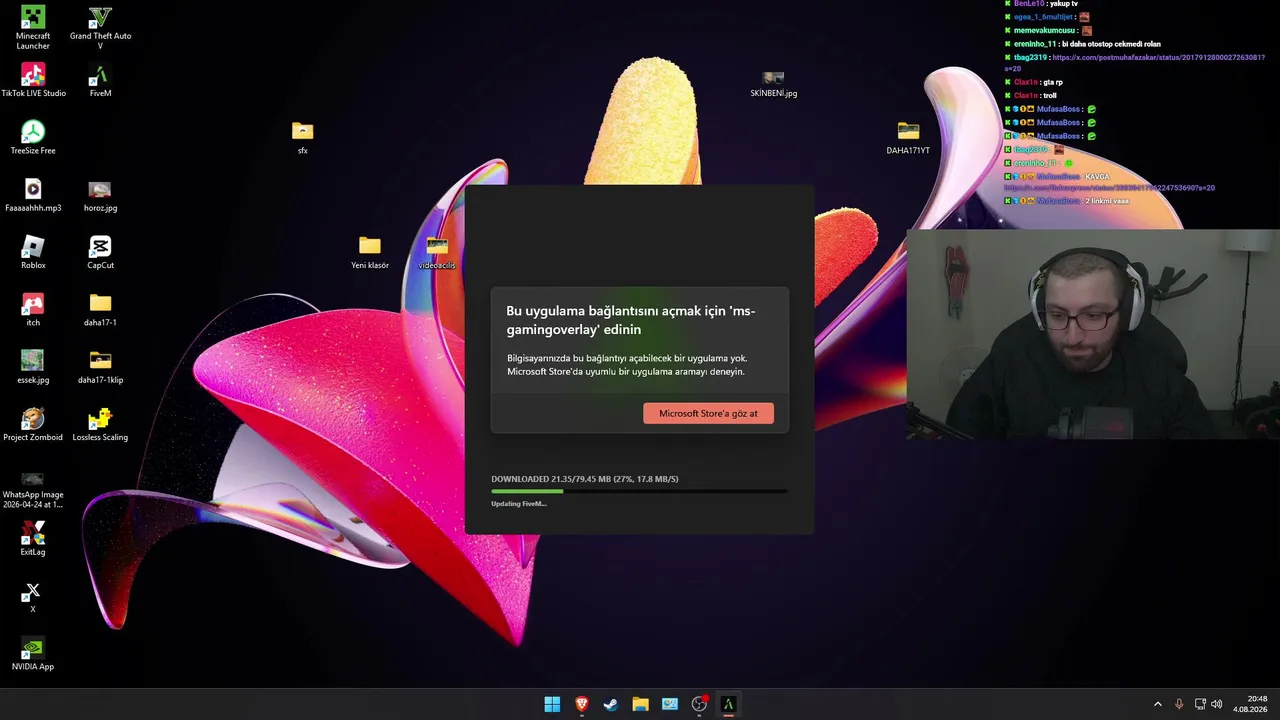Open the ExitLag desktop icon
1280x720 pixels.
(33, 538)
